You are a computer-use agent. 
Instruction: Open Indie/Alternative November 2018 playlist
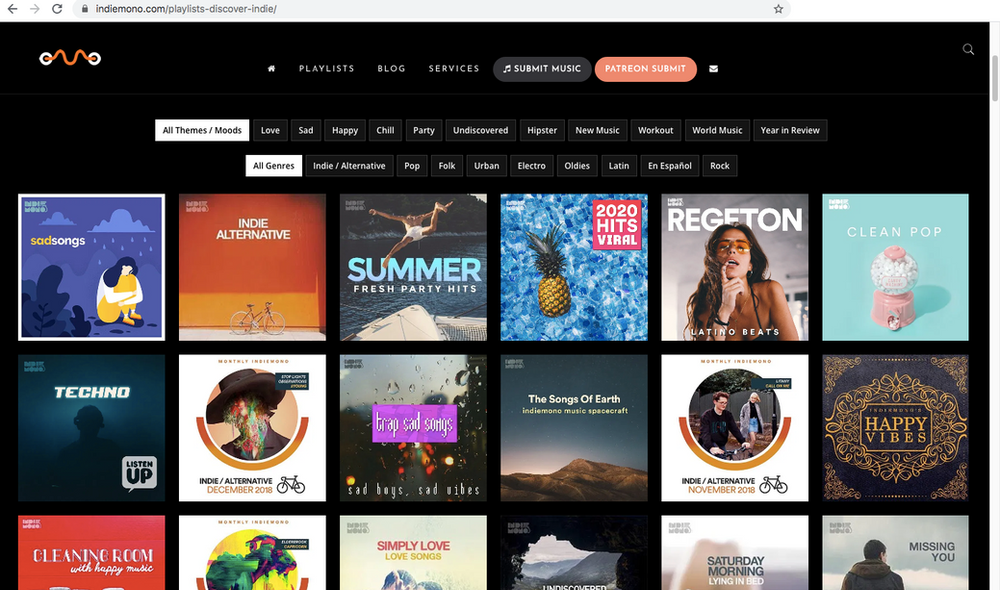(x=735, y=428)
